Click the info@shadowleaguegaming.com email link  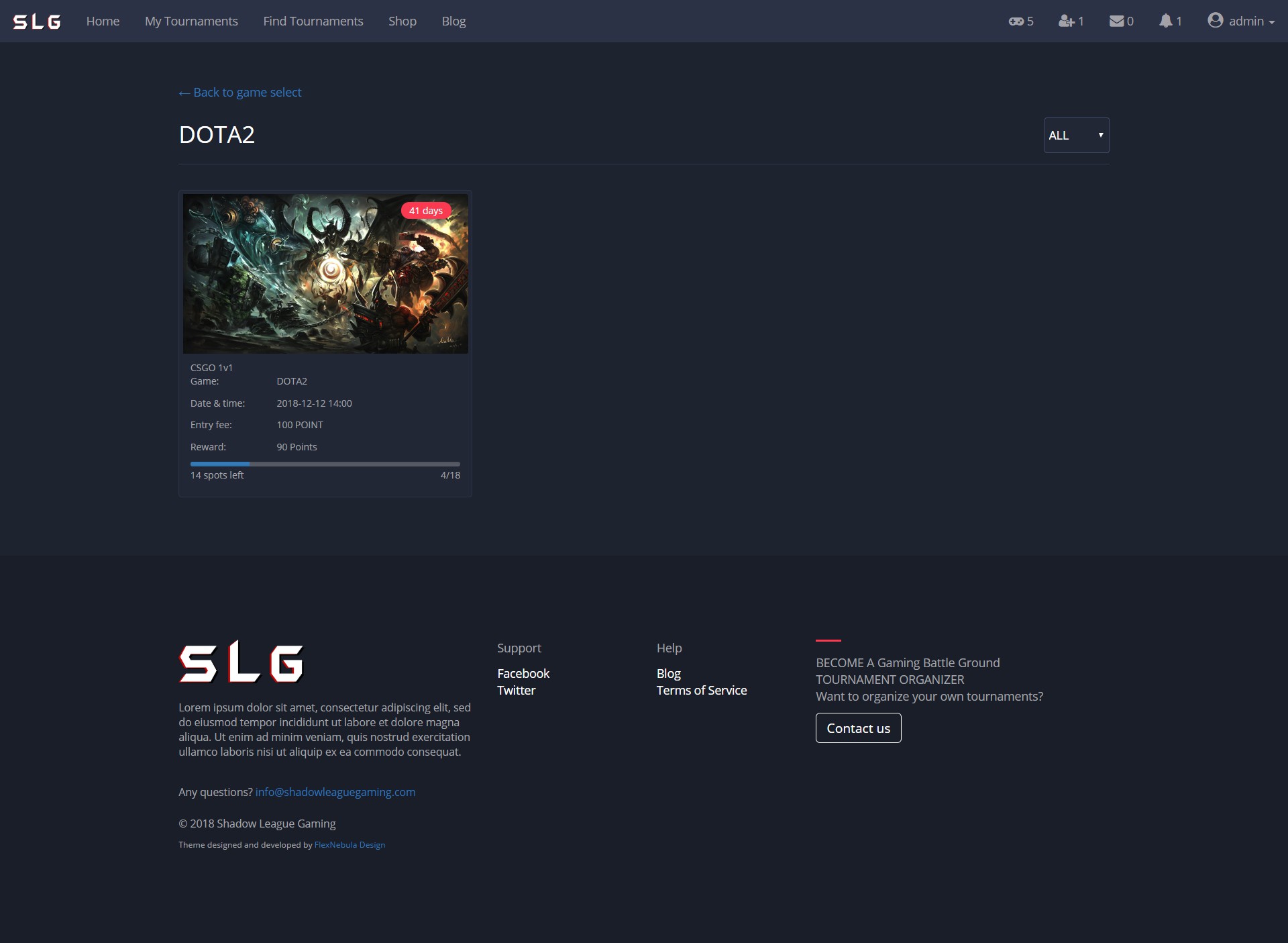(335, 792)
